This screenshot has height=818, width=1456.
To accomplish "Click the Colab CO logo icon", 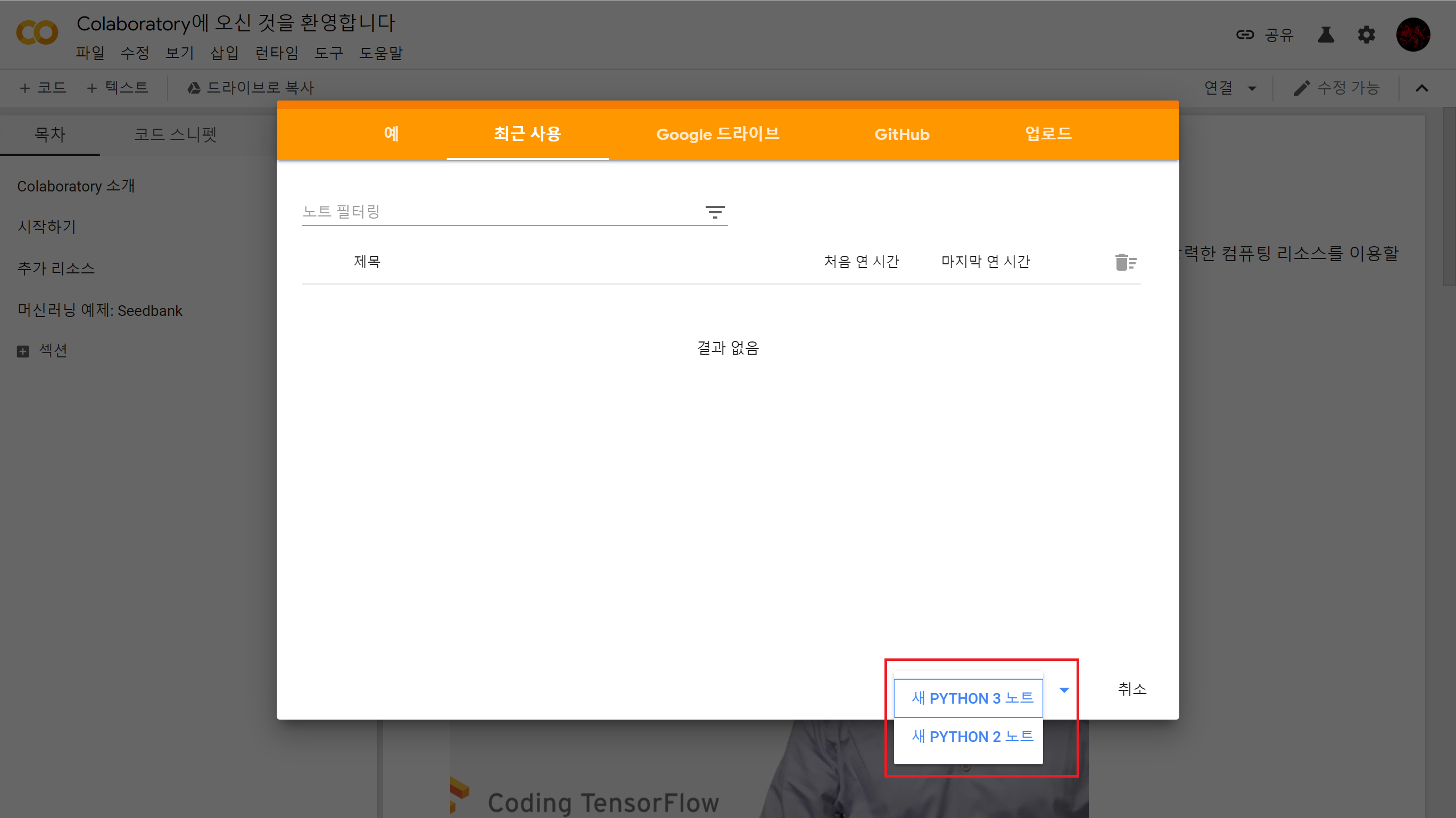I will [x=37, y=33].
